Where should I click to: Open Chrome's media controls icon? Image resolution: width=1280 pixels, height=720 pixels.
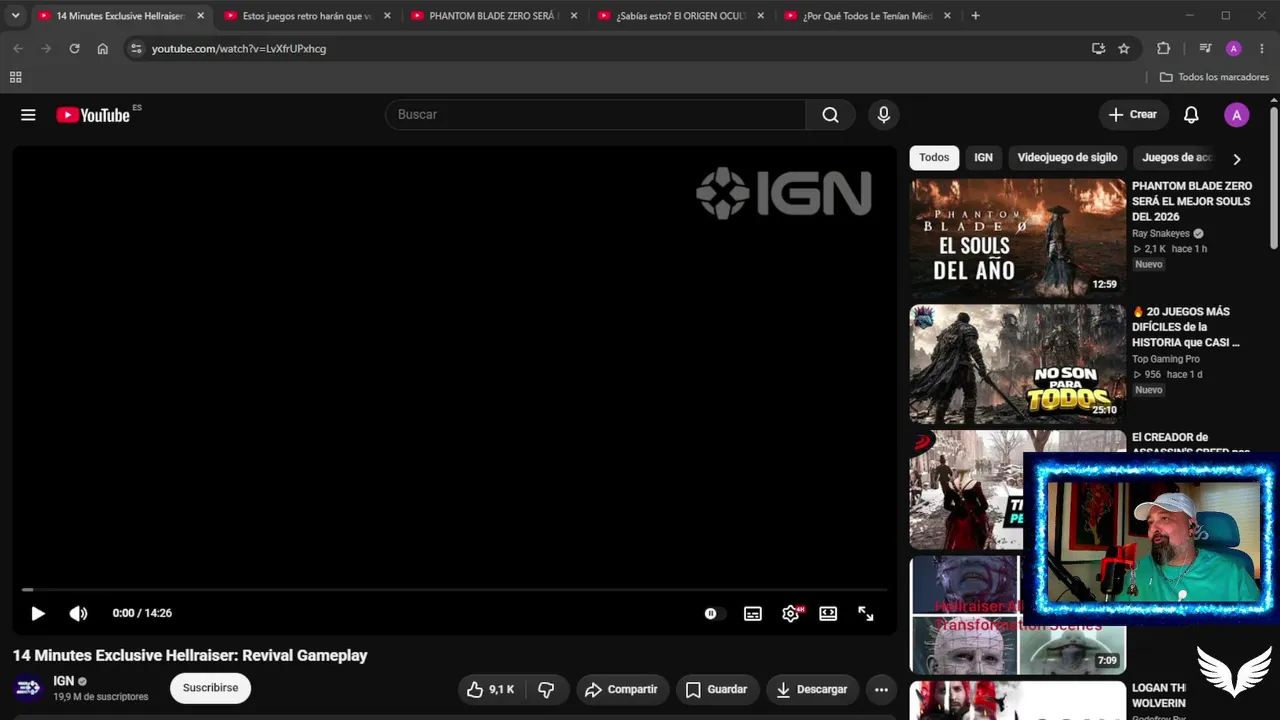click(x=1205, y=49)
